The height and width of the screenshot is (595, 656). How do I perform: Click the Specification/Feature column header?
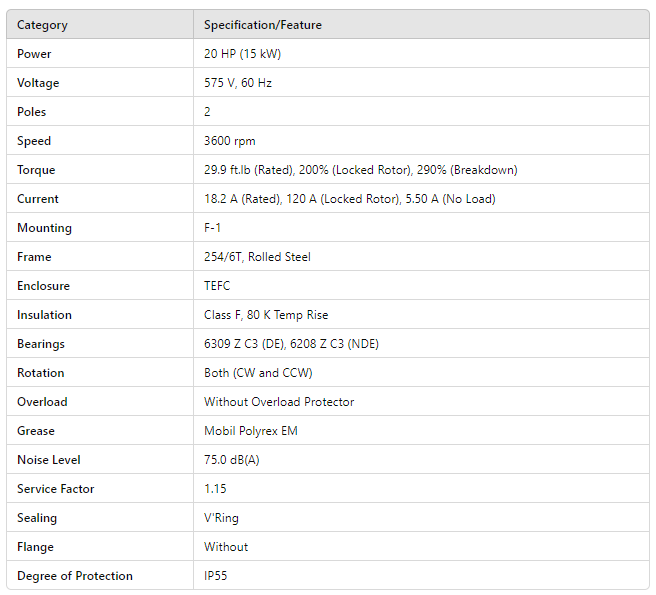pyautogui.click(x=263, y=25)
